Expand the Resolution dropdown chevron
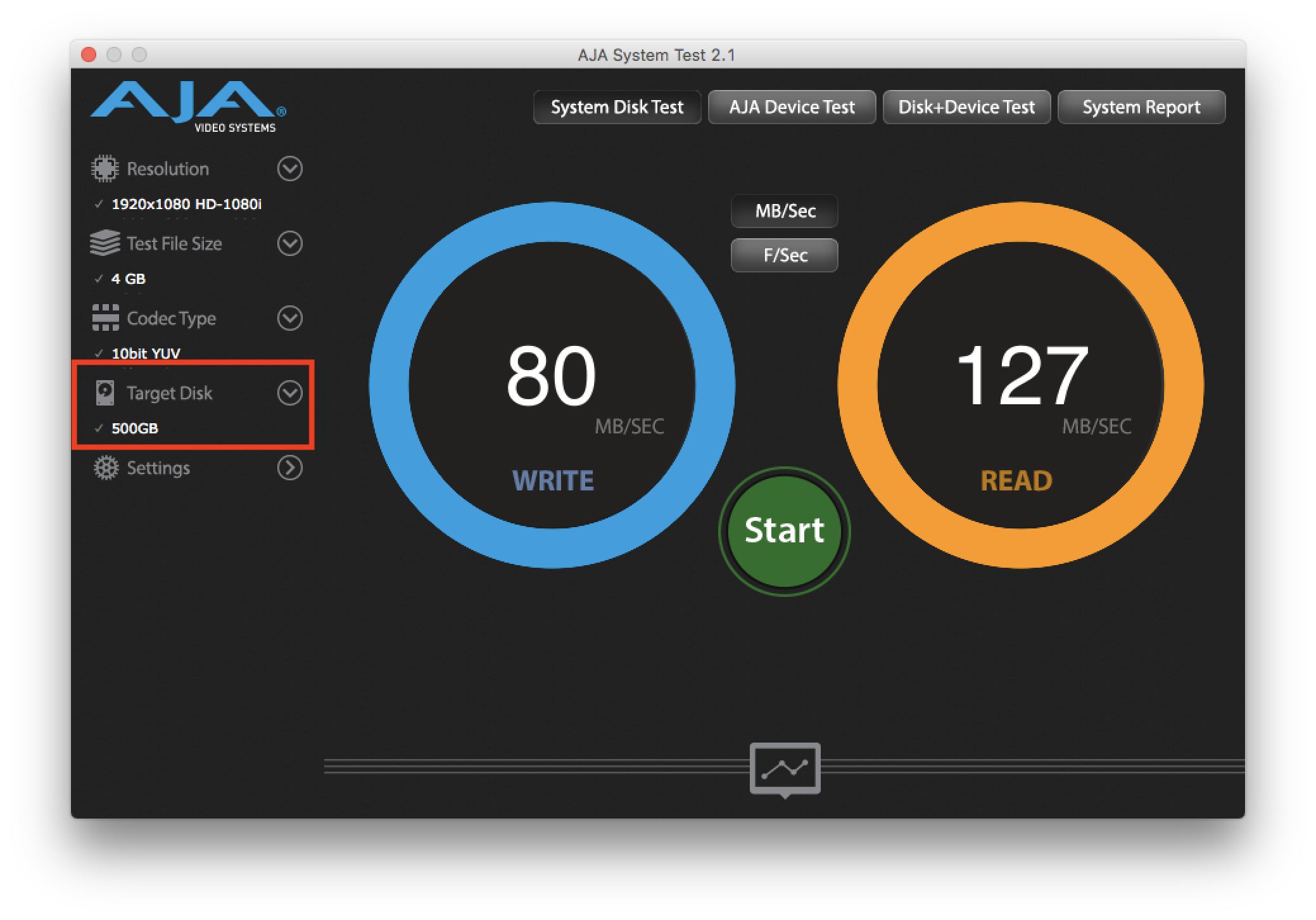 (289, 169)
